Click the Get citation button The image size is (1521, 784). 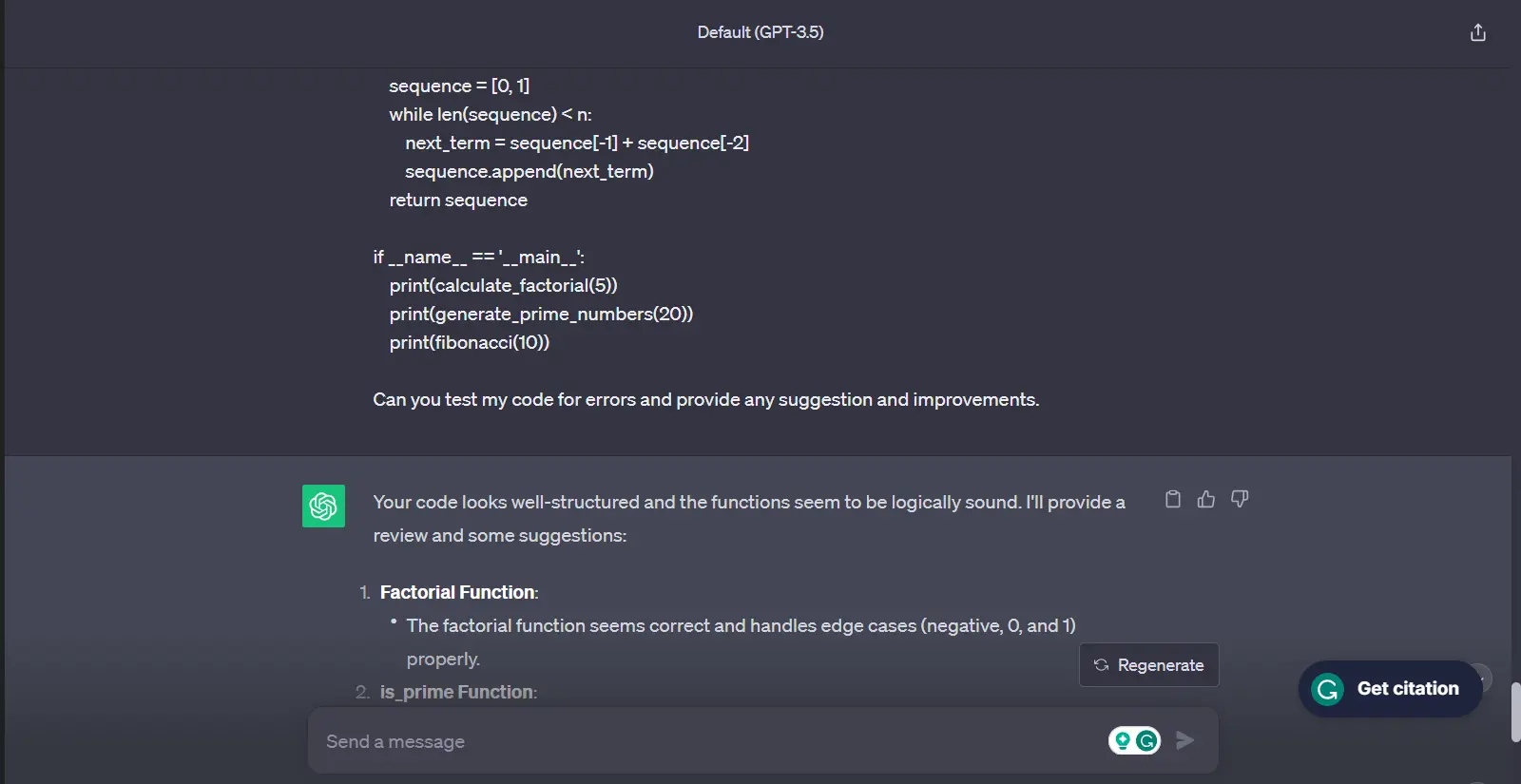point(1407,689)
